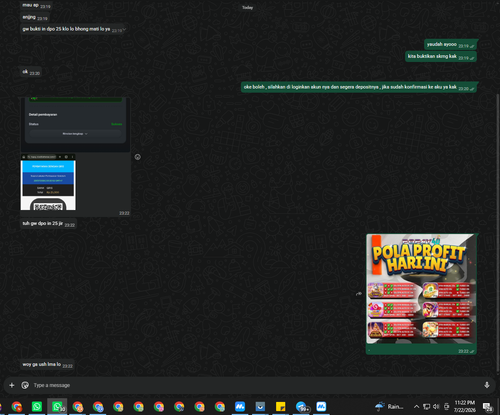Viewport: 500px width, 415px height.
Task: Show hidden system tray icons
Action: (x=416, y=407)
